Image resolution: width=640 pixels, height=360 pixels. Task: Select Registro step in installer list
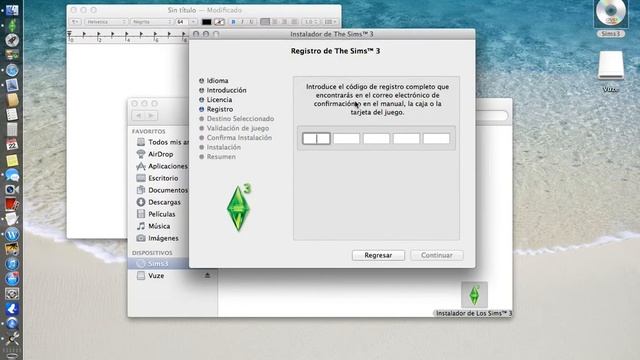click(220, 109)
